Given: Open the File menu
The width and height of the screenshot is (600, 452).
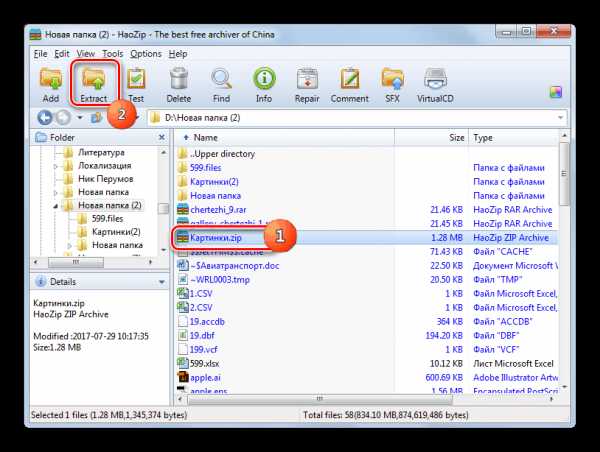Looking at the screenshot, I should click(40, 54).
